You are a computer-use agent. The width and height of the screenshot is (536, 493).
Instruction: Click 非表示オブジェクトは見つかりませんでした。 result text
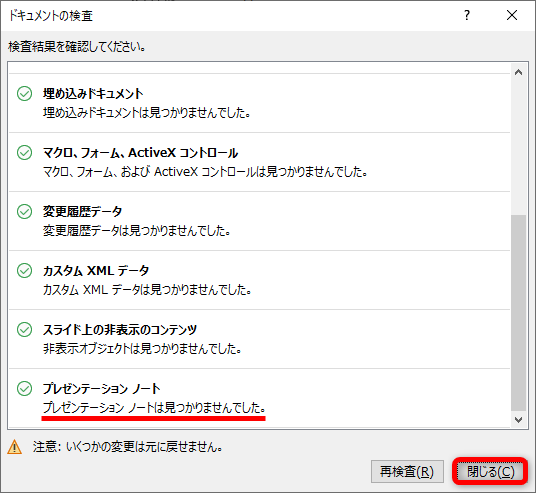tap(142, 349)
